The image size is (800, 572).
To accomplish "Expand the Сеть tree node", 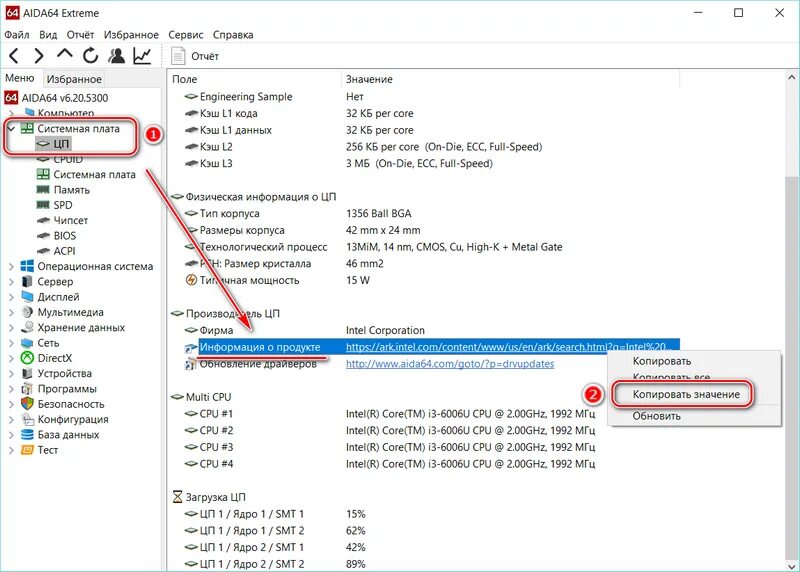I will (x=11, y=343).
